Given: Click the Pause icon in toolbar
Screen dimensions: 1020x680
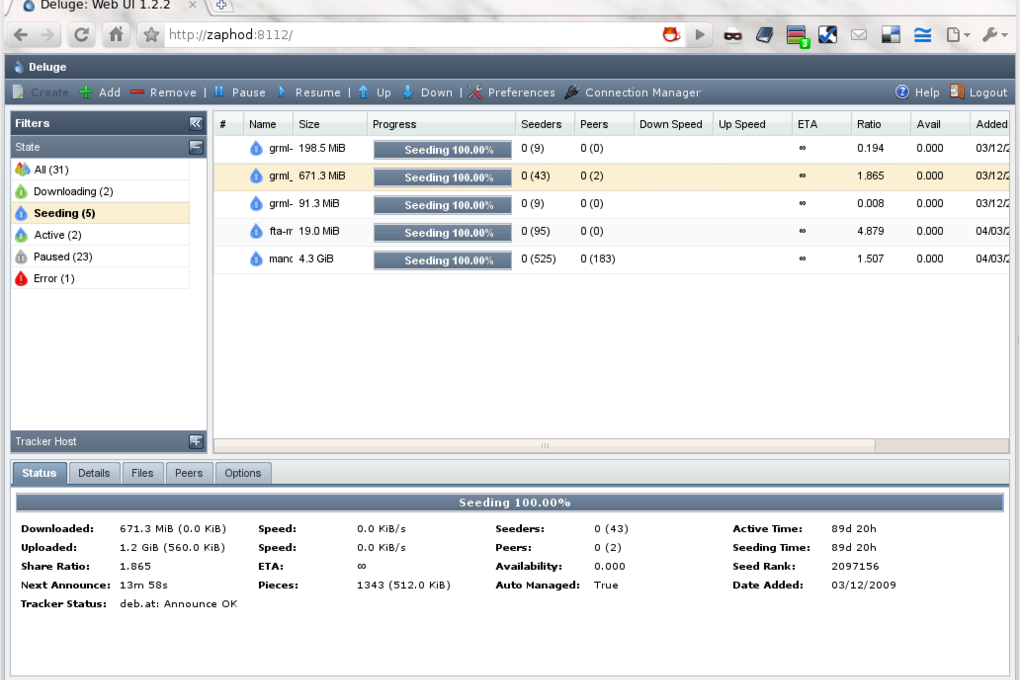Looking at the screenshot, I should [x=219, y=92].
